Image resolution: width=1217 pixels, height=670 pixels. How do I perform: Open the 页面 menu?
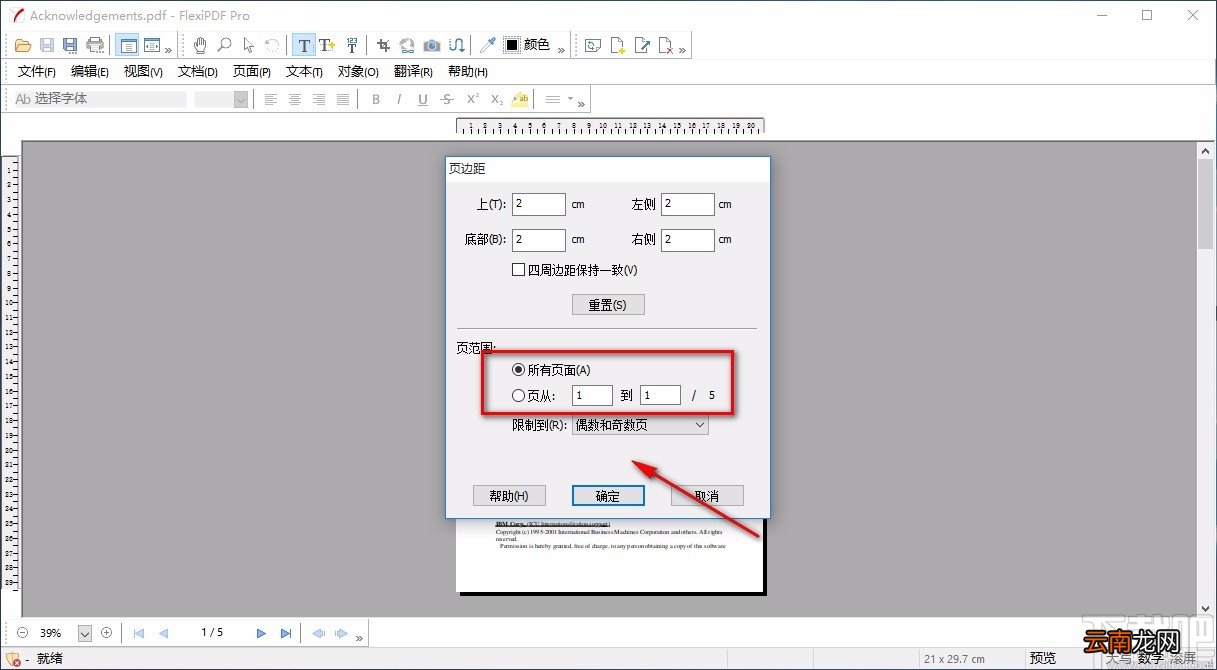click(x=251, y=71)
